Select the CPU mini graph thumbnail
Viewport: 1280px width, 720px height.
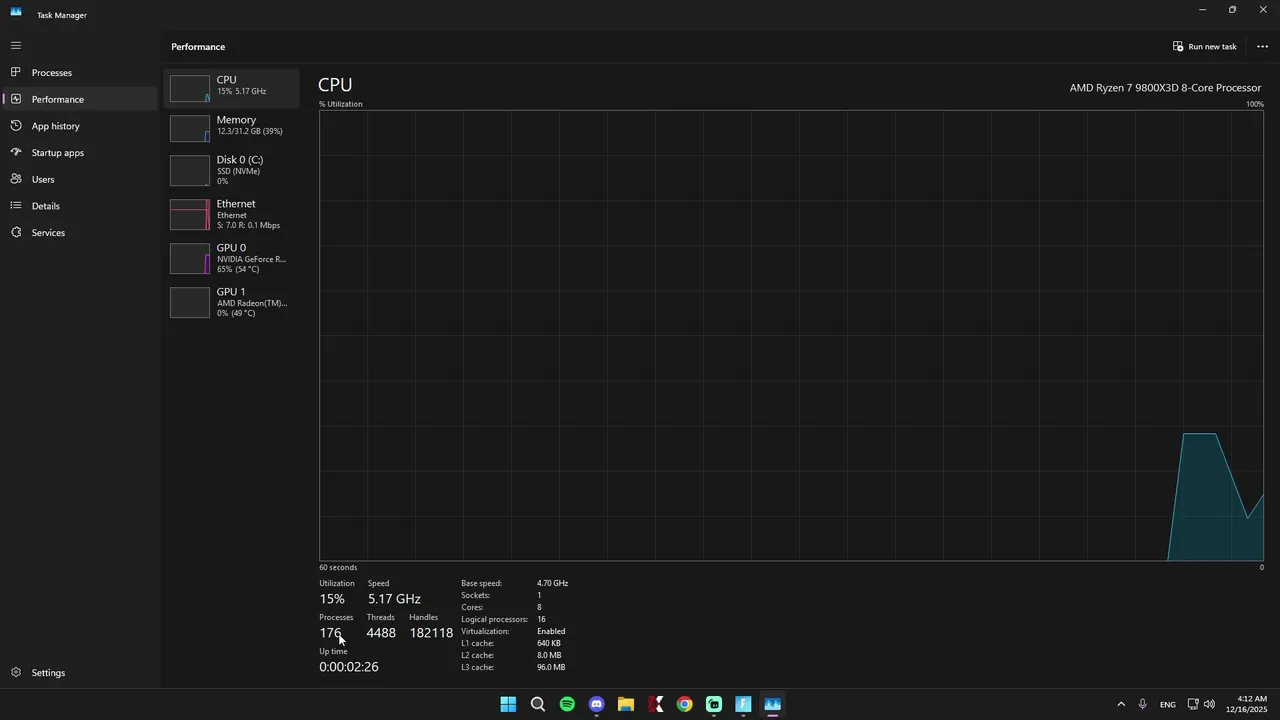click(x=190, y=88)
